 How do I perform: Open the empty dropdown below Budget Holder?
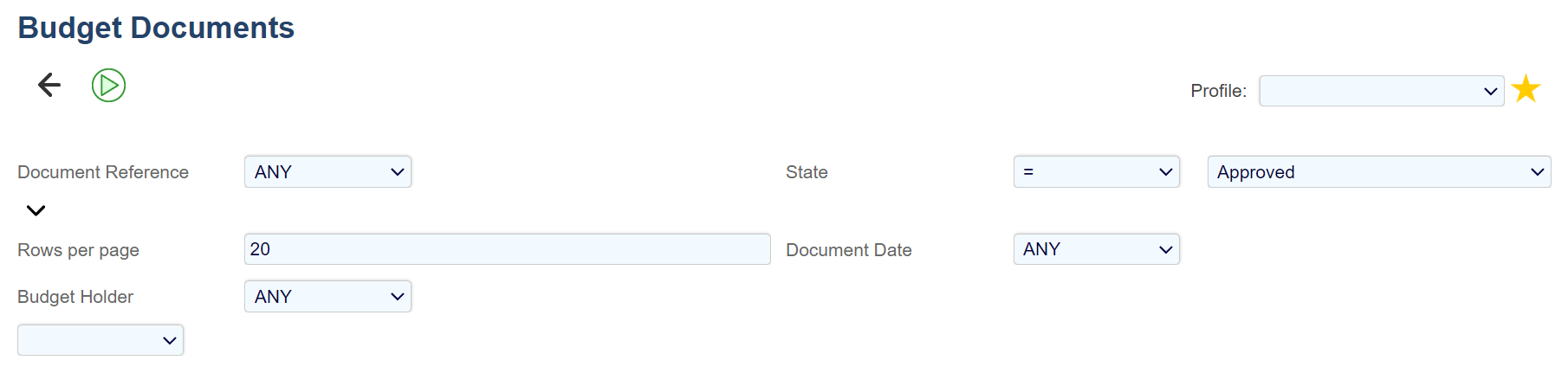[x=100, y=340]
